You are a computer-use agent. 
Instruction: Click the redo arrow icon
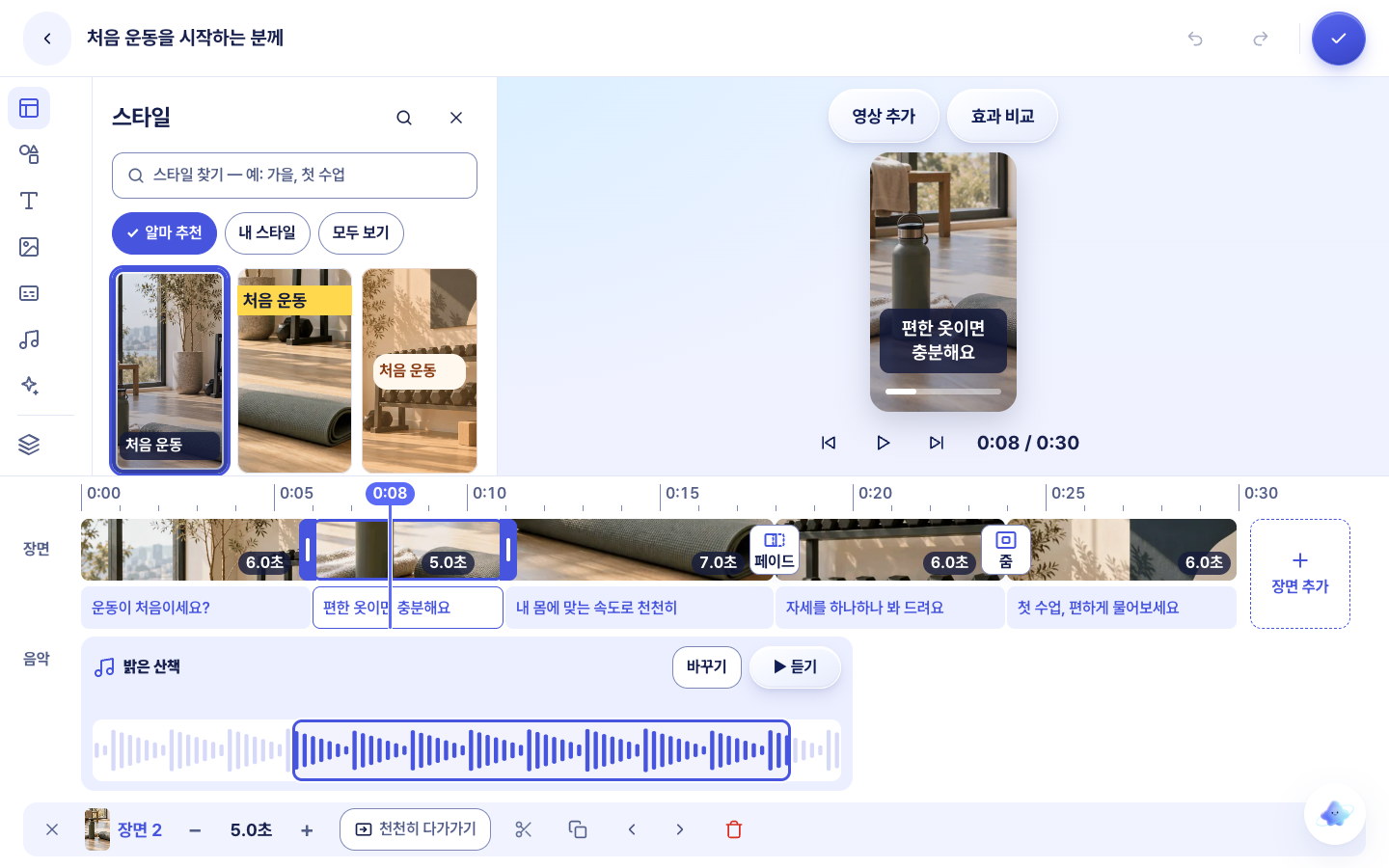point(1261,39)
